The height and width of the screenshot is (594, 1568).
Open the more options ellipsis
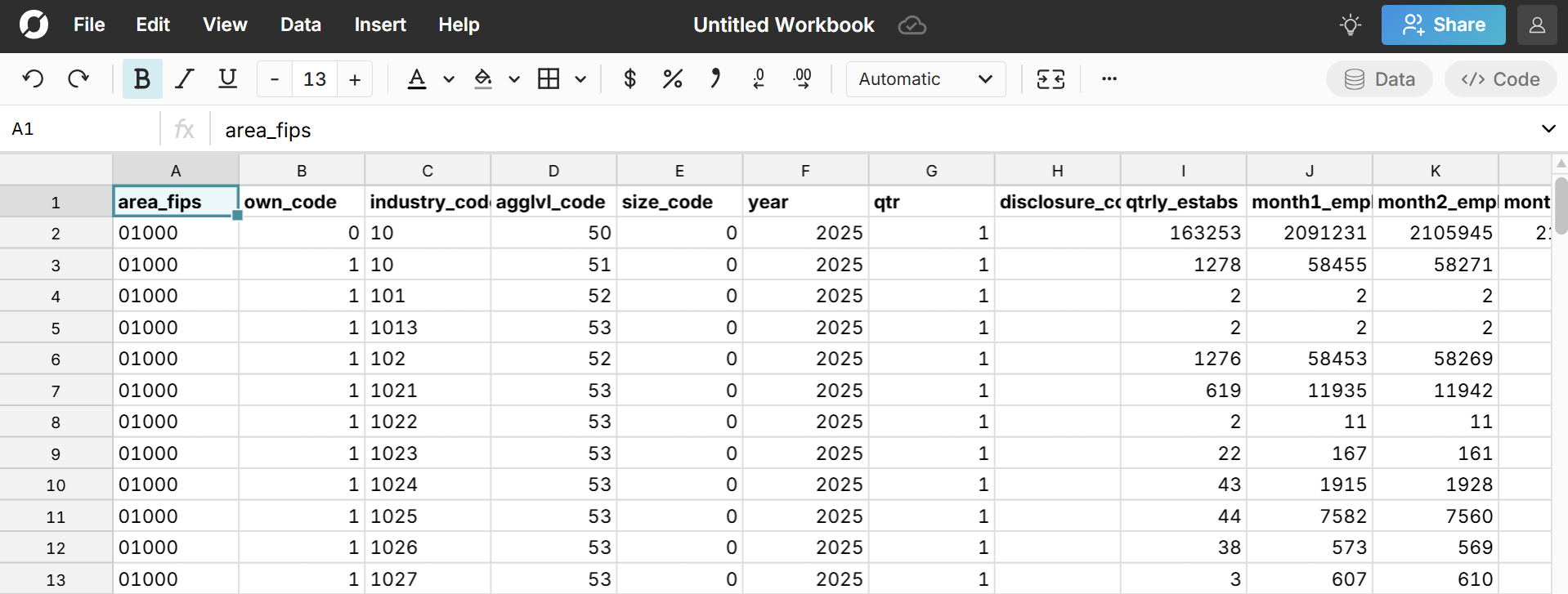pyautogui.click(x=1109, y=79)
